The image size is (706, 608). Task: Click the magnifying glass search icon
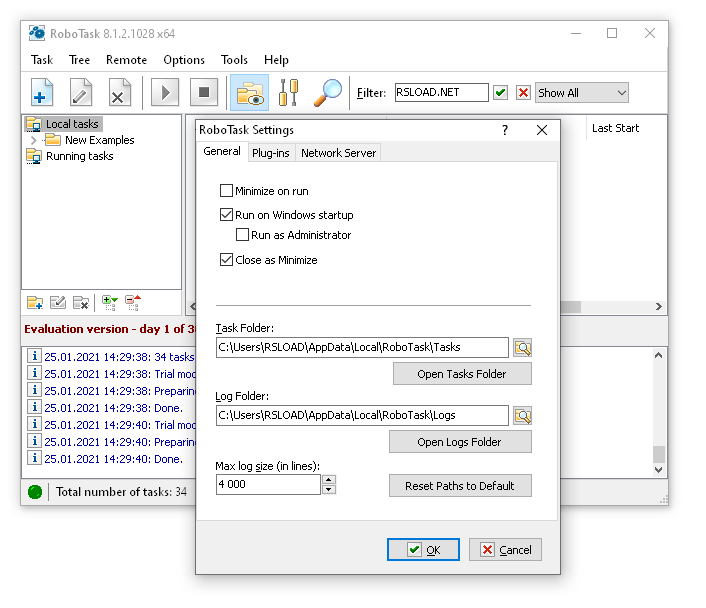[x=328, y=93]
